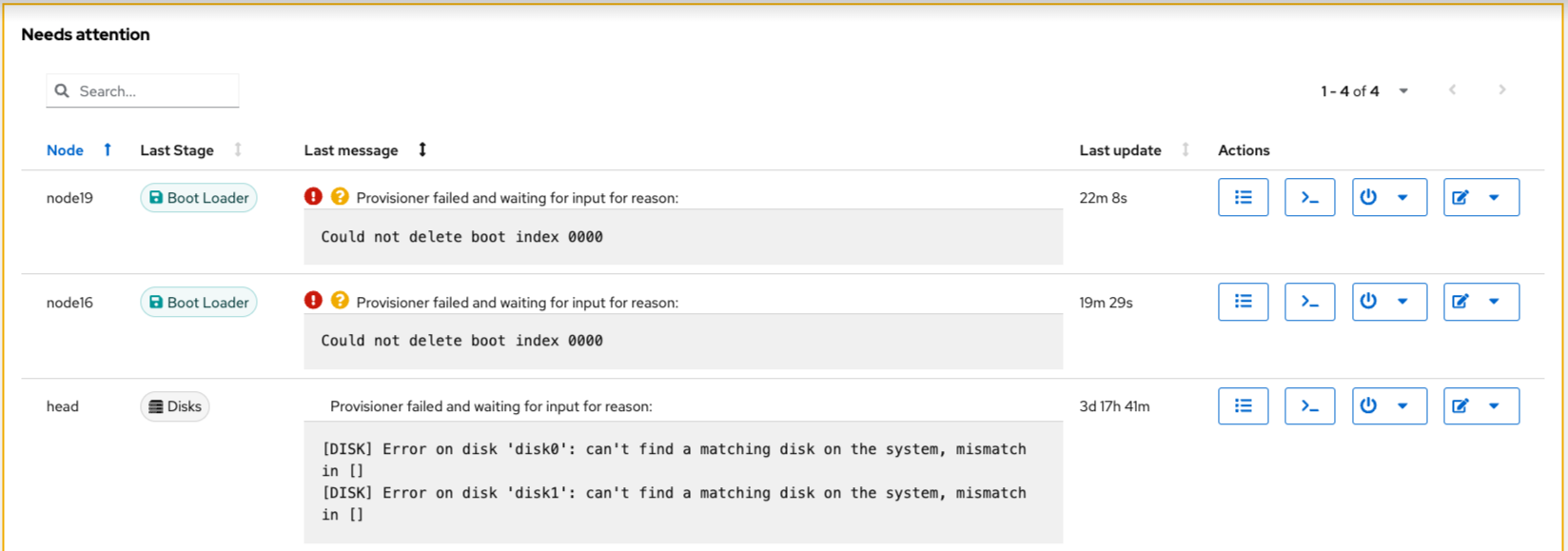Open the terminal console for node16
The width and height of the screenshot is (1568, 551).
1310,302
